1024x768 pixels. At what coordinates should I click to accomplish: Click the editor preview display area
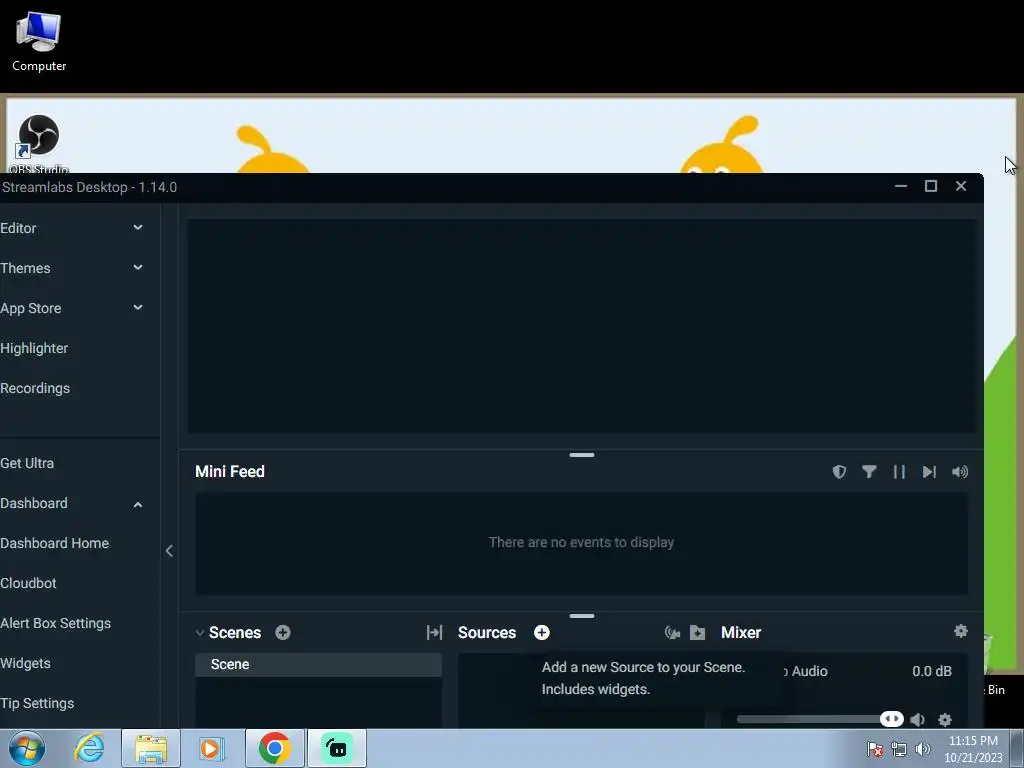(581, 325)
